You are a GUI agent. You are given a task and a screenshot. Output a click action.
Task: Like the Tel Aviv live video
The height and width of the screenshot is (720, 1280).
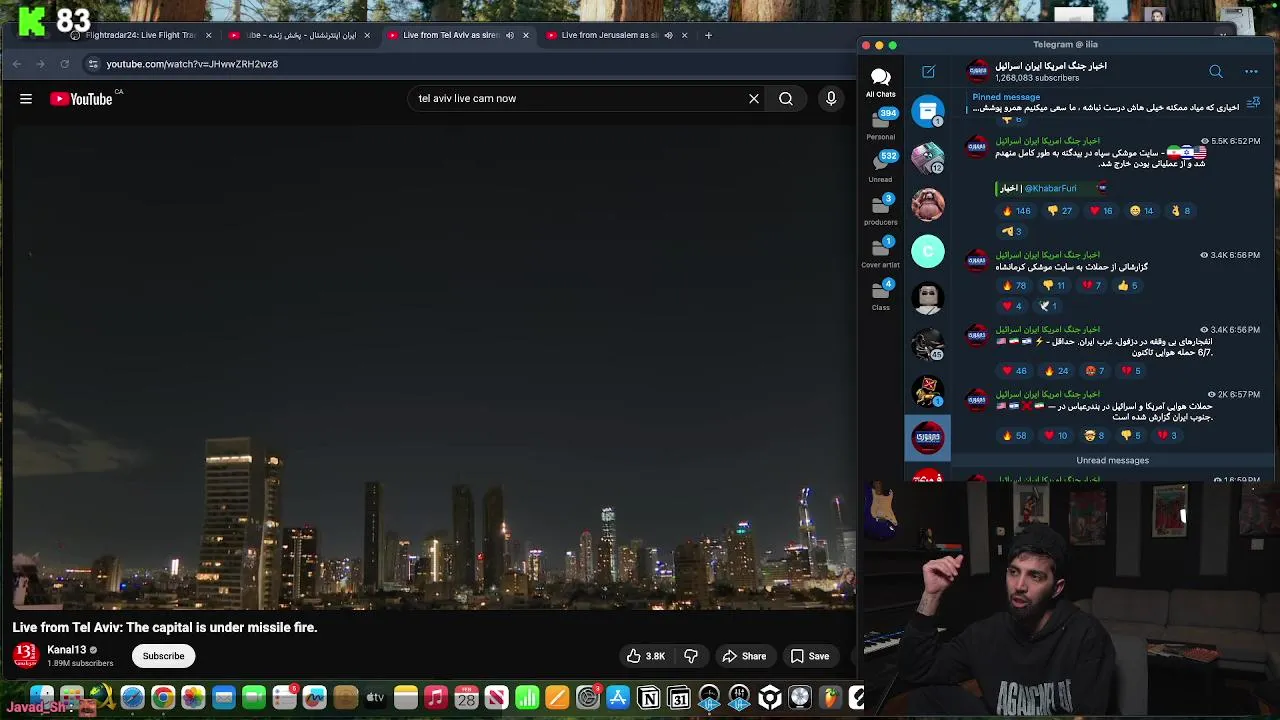pyautogui.click(x=646, y=656)
